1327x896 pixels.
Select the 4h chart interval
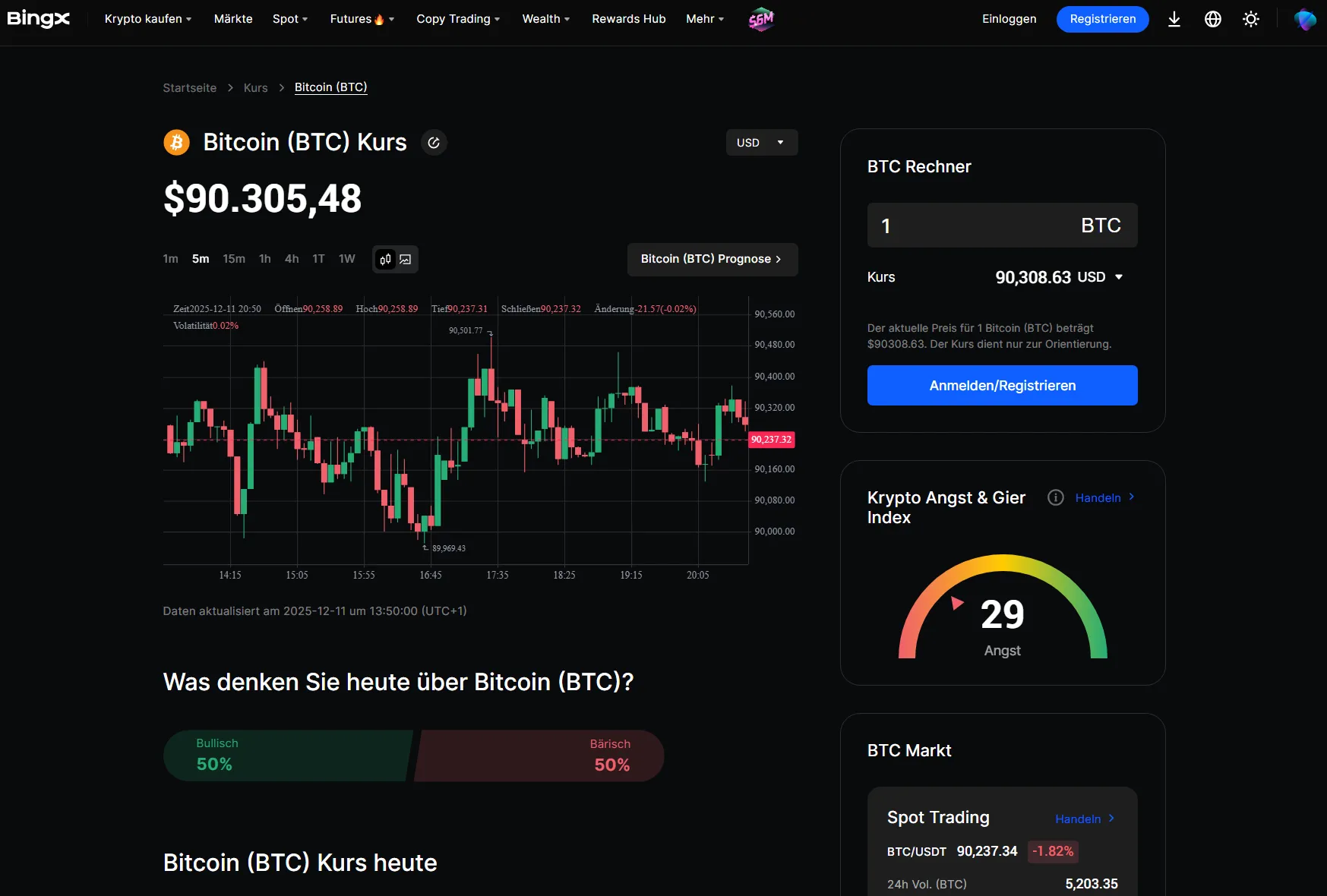coord(292,259)
